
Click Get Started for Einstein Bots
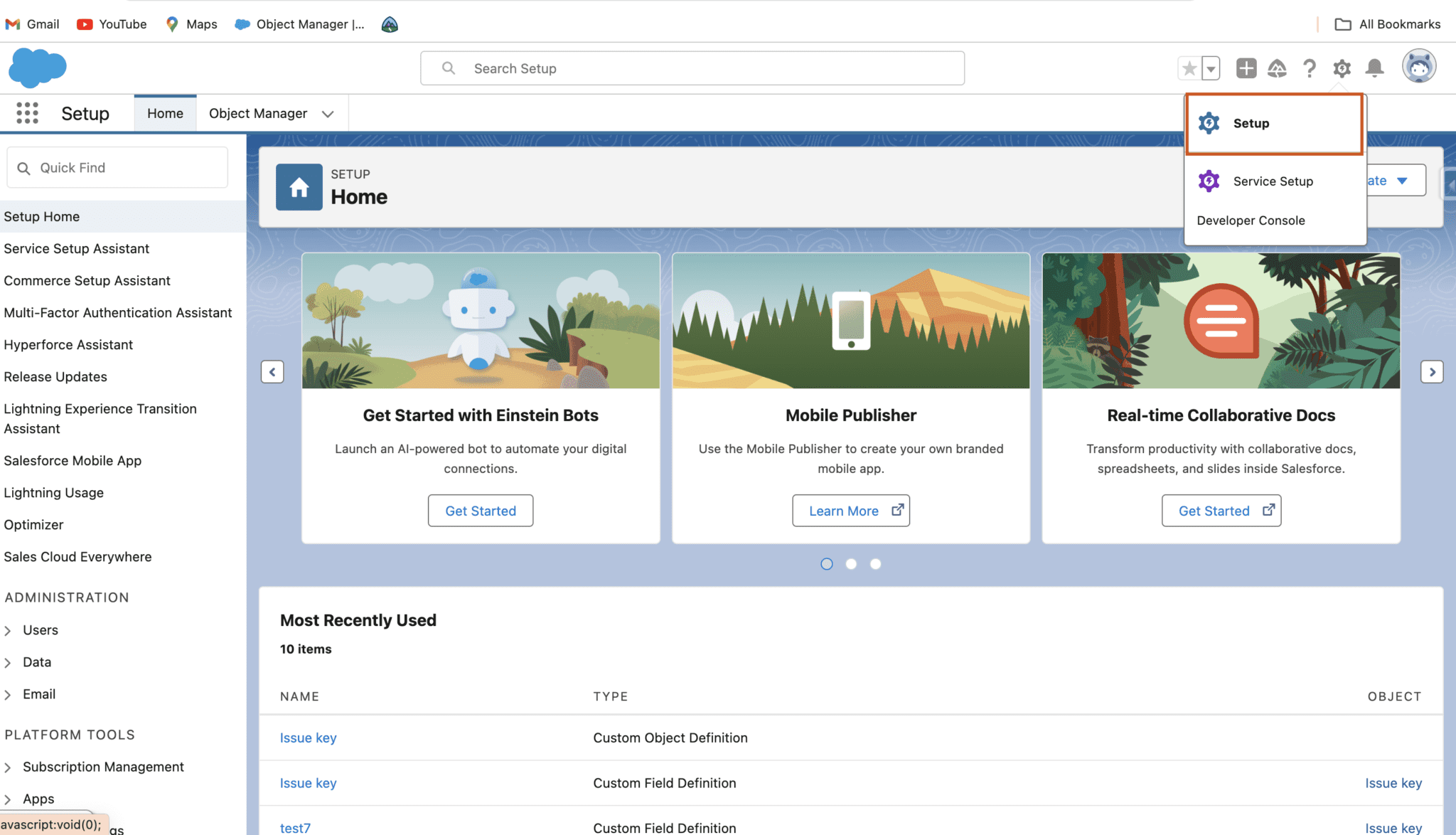(480, 510)
